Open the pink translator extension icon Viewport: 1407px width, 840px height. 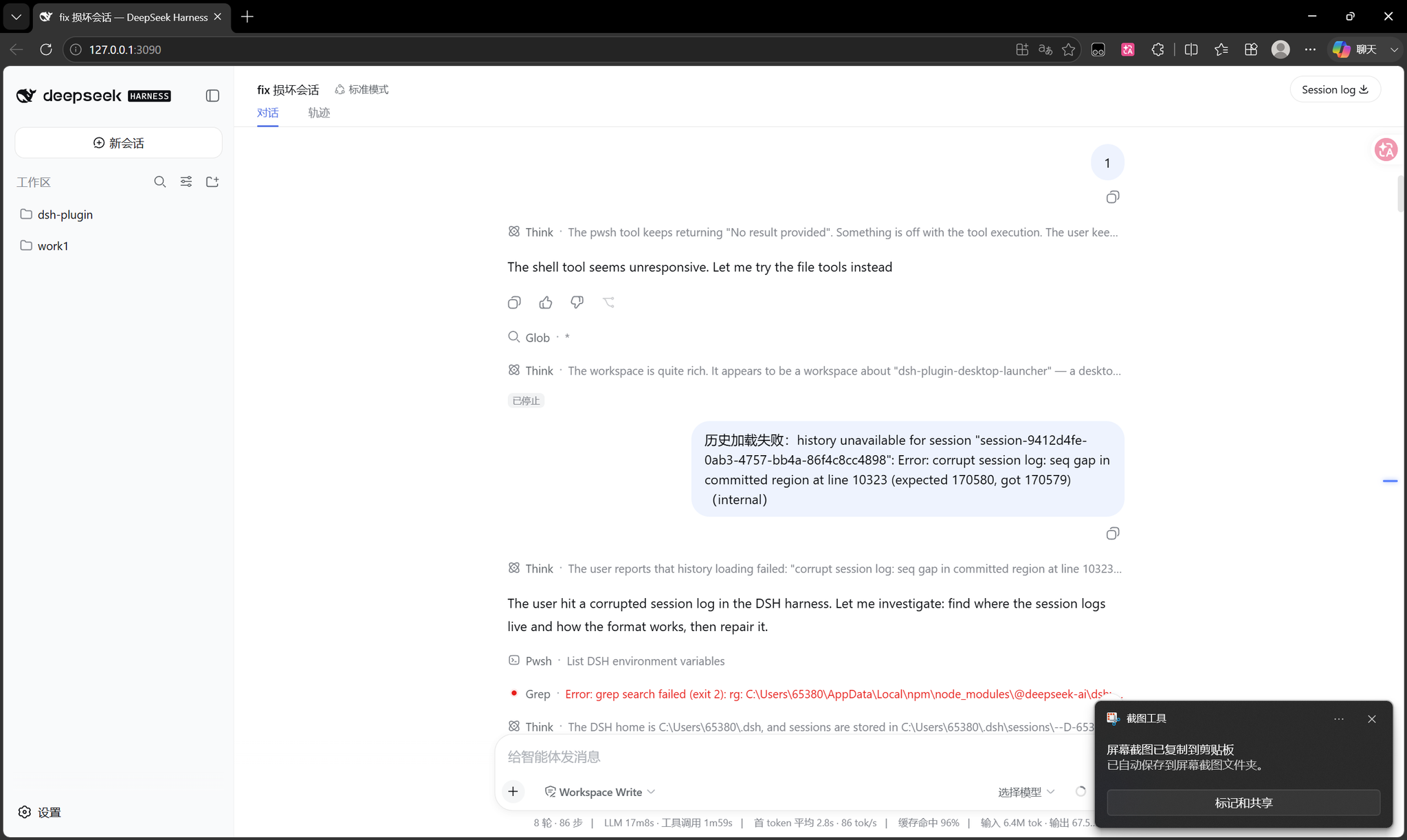pos(1128,49)
